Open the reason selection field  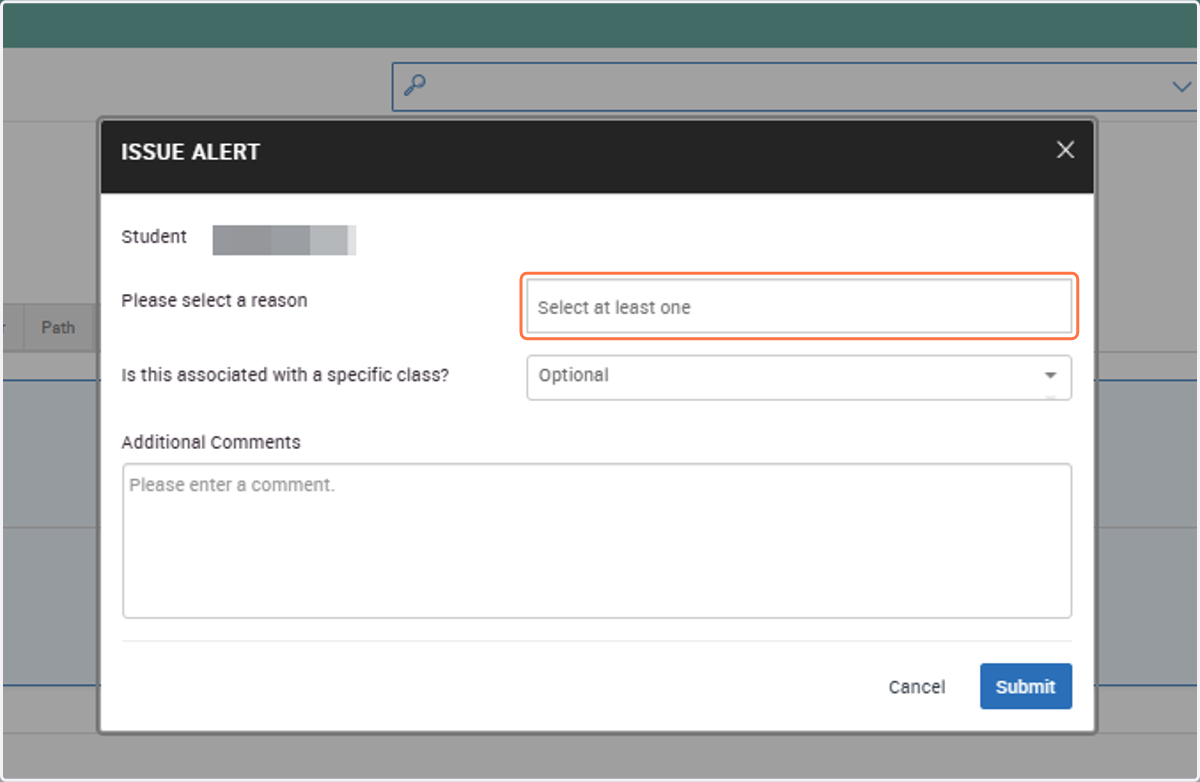(799, 307)
